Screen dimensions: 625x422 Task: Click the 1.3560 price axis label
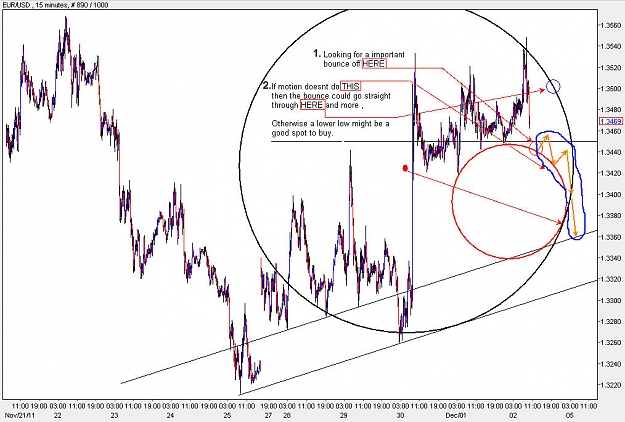pos(612,25)
